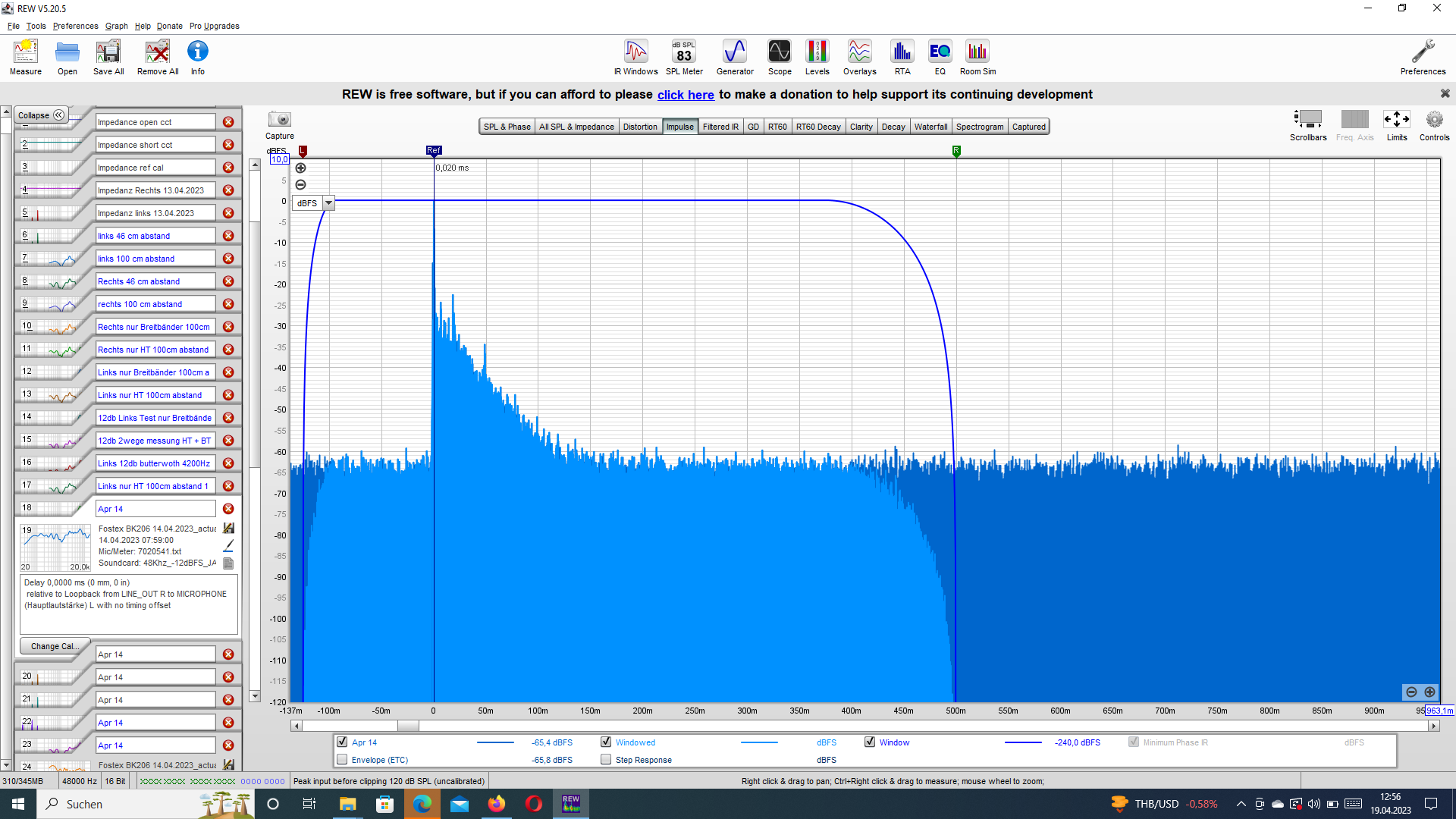1456x819 pixels.
Task: Open the Tools menu
Action: click(36, 26)
